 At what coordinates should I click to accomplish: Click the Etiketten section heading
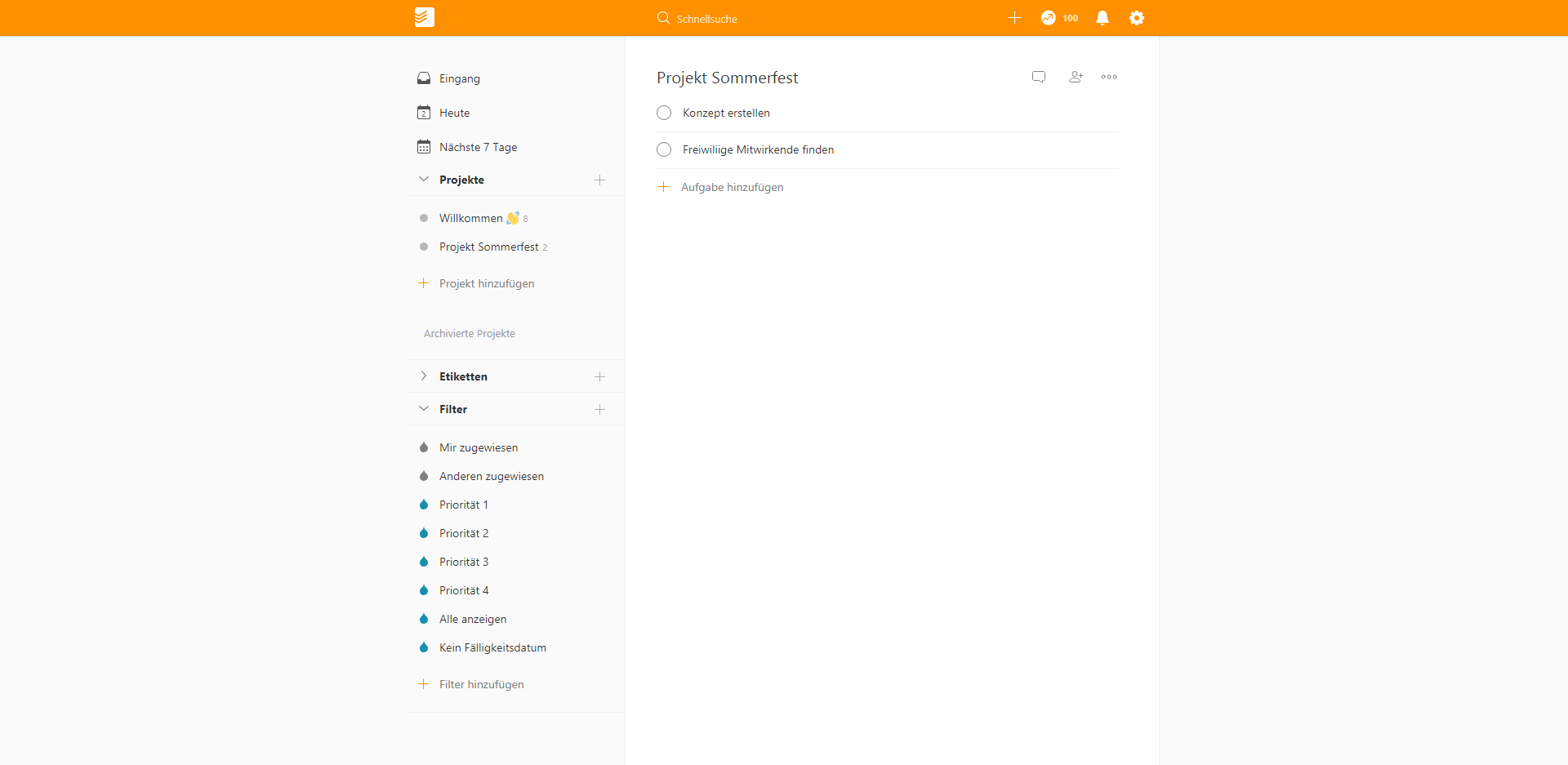tap(464, 376)
